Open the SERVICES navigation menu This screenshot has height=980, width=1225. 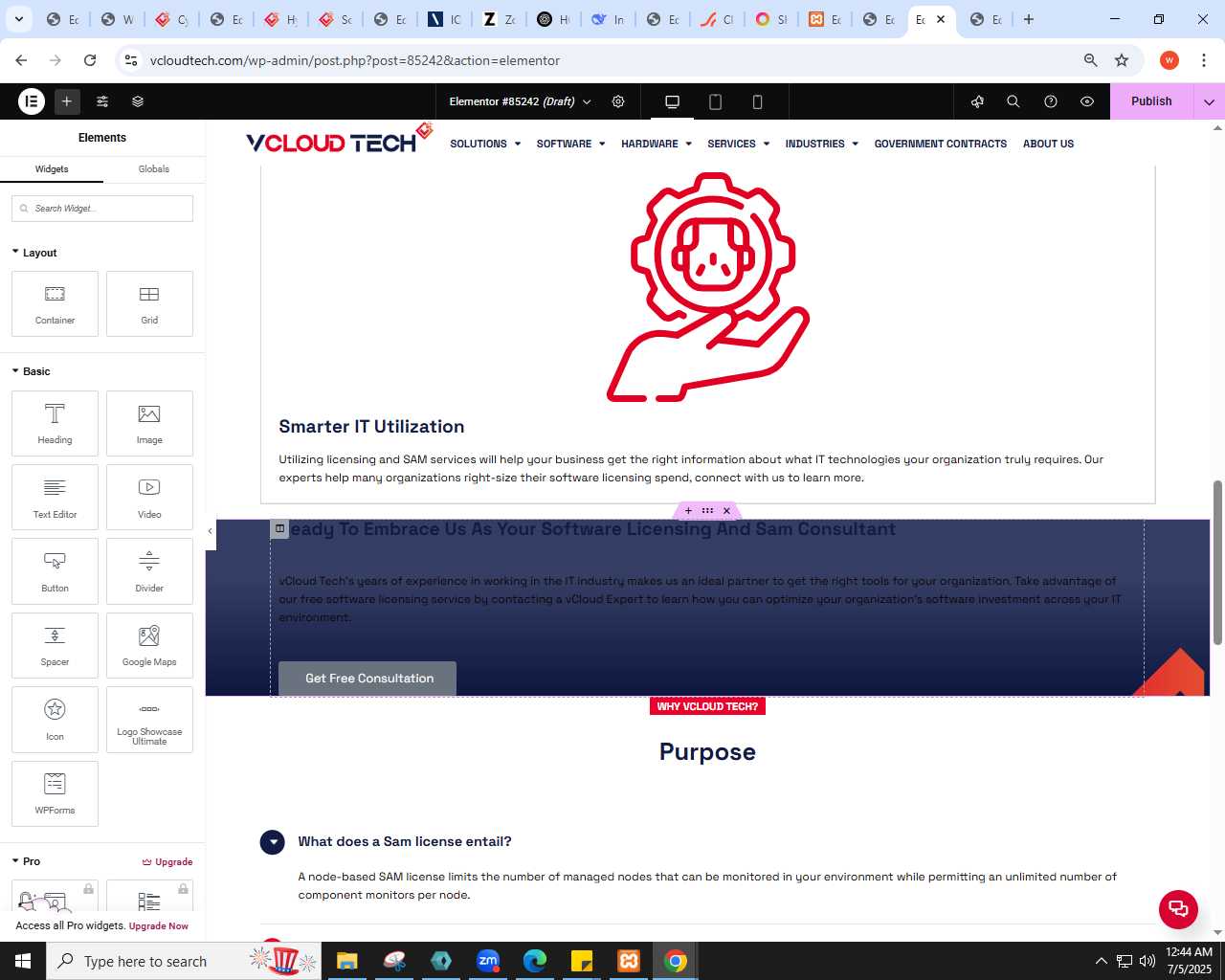739,144
